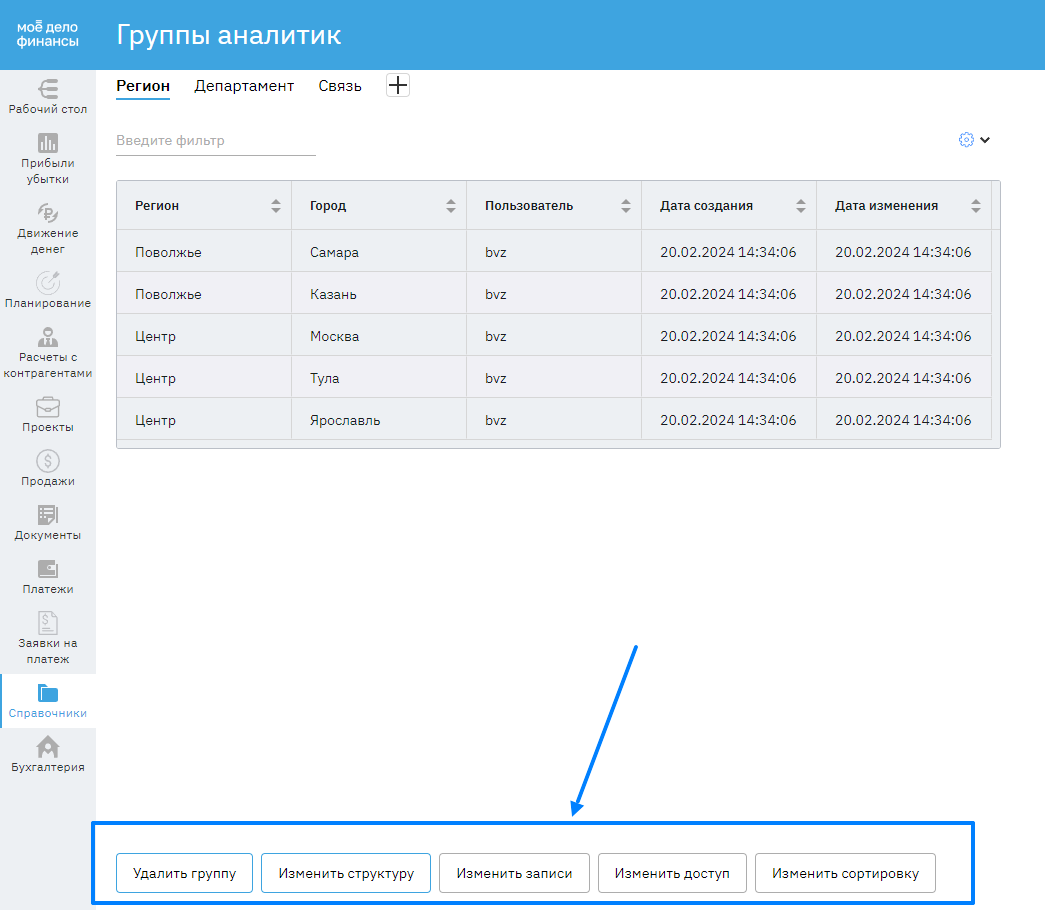Focus the Введите фильтр input field
This screenshot has width=1045, height=910.
pyautogui.click(x=215, y=141)
